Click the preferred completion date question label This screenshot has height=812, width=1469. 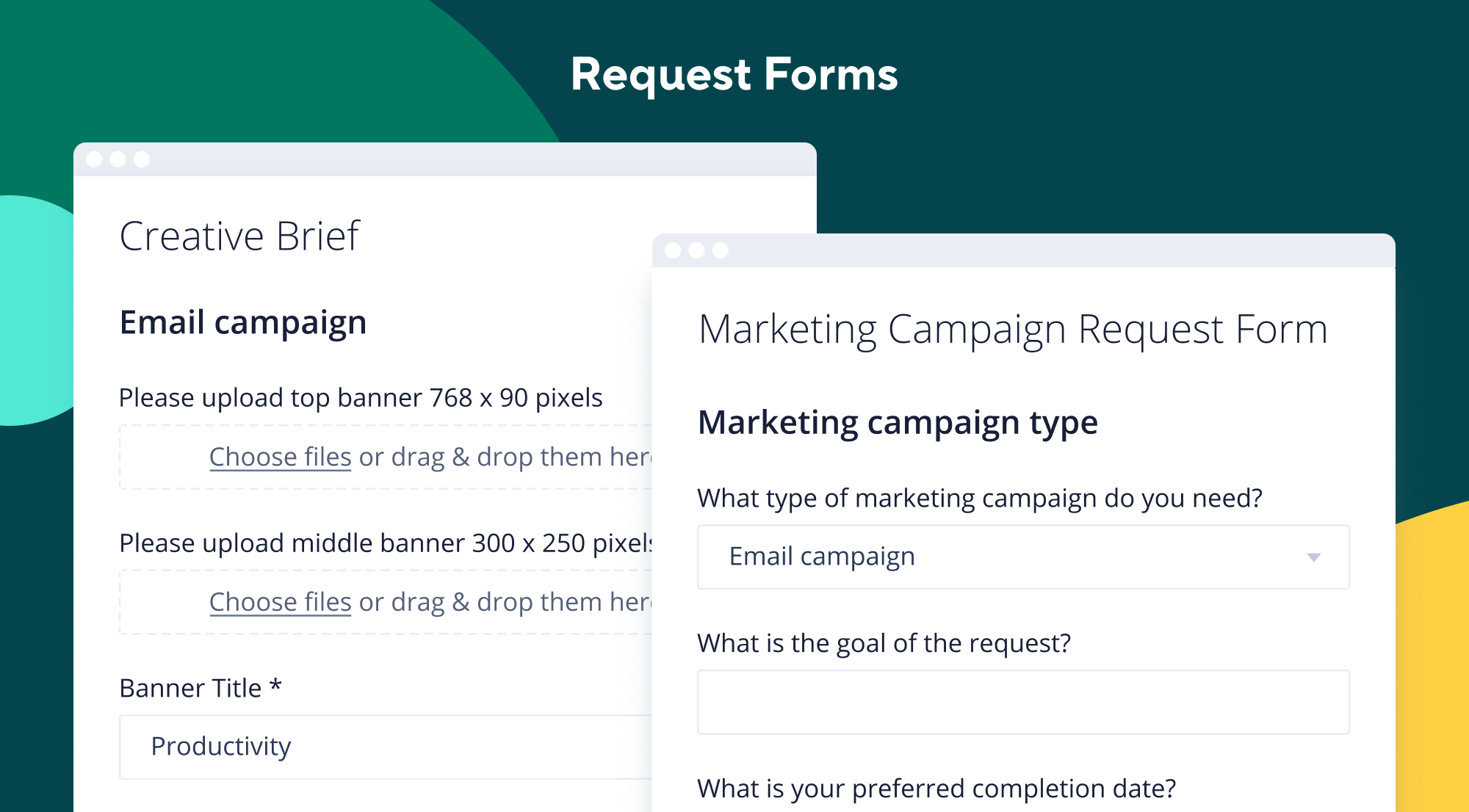pos(936,789)
